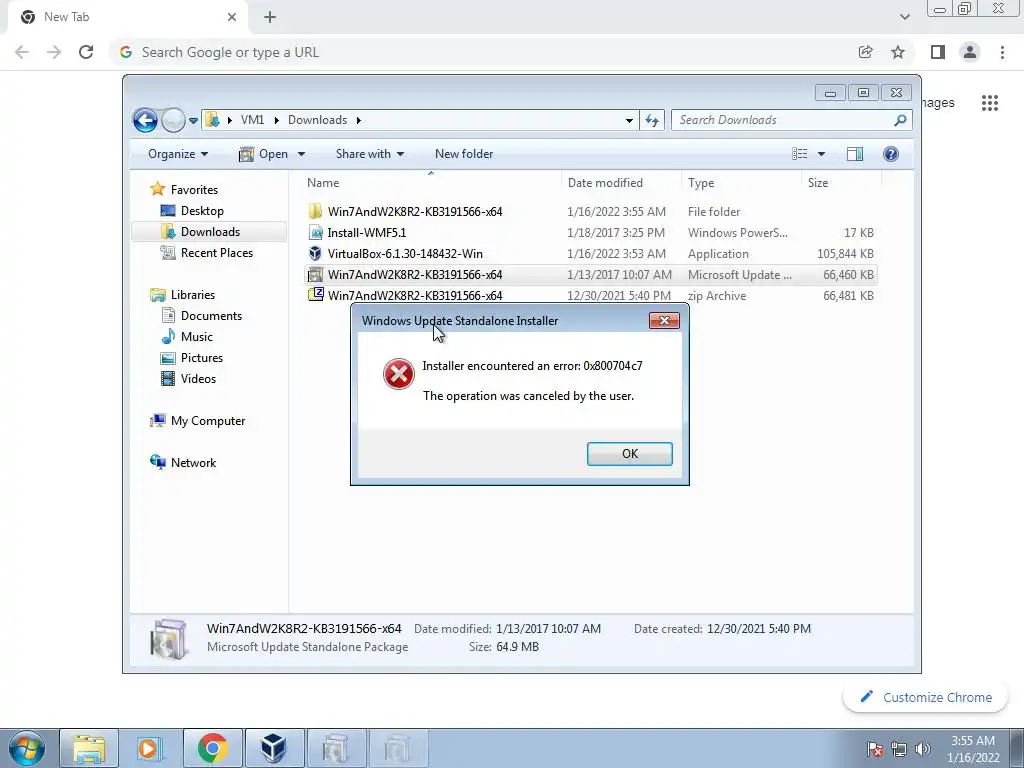This screenshot has height=768, width=1024.
Task: Select the Win7AndW2K8R2-KB3191566-x64 file folder
Action: [x=590, y=212]
